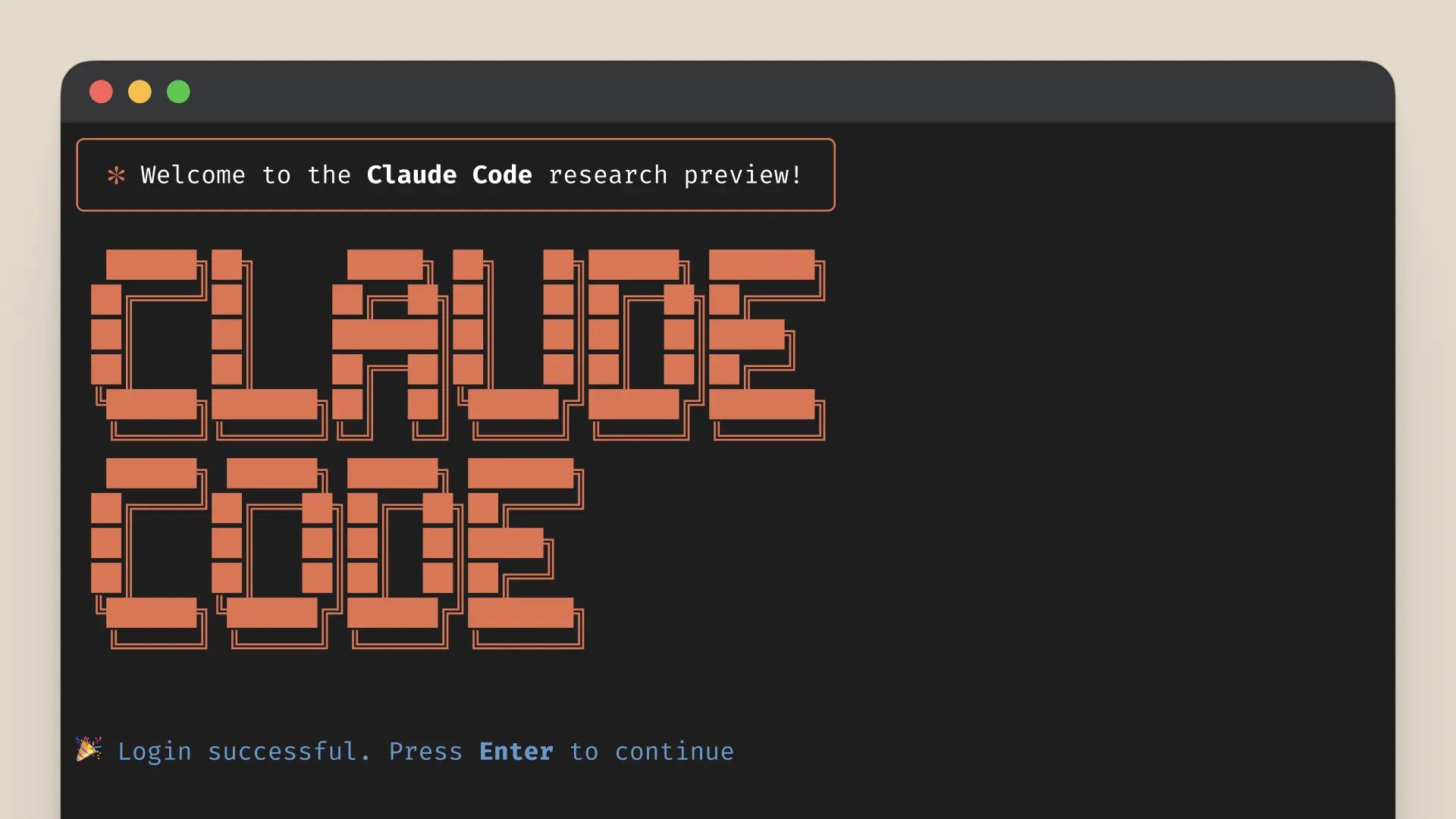Expand the research preview welcome message
Image resolution: width=1456 pixels, height=819 pixels.
(x=456, y=175)
